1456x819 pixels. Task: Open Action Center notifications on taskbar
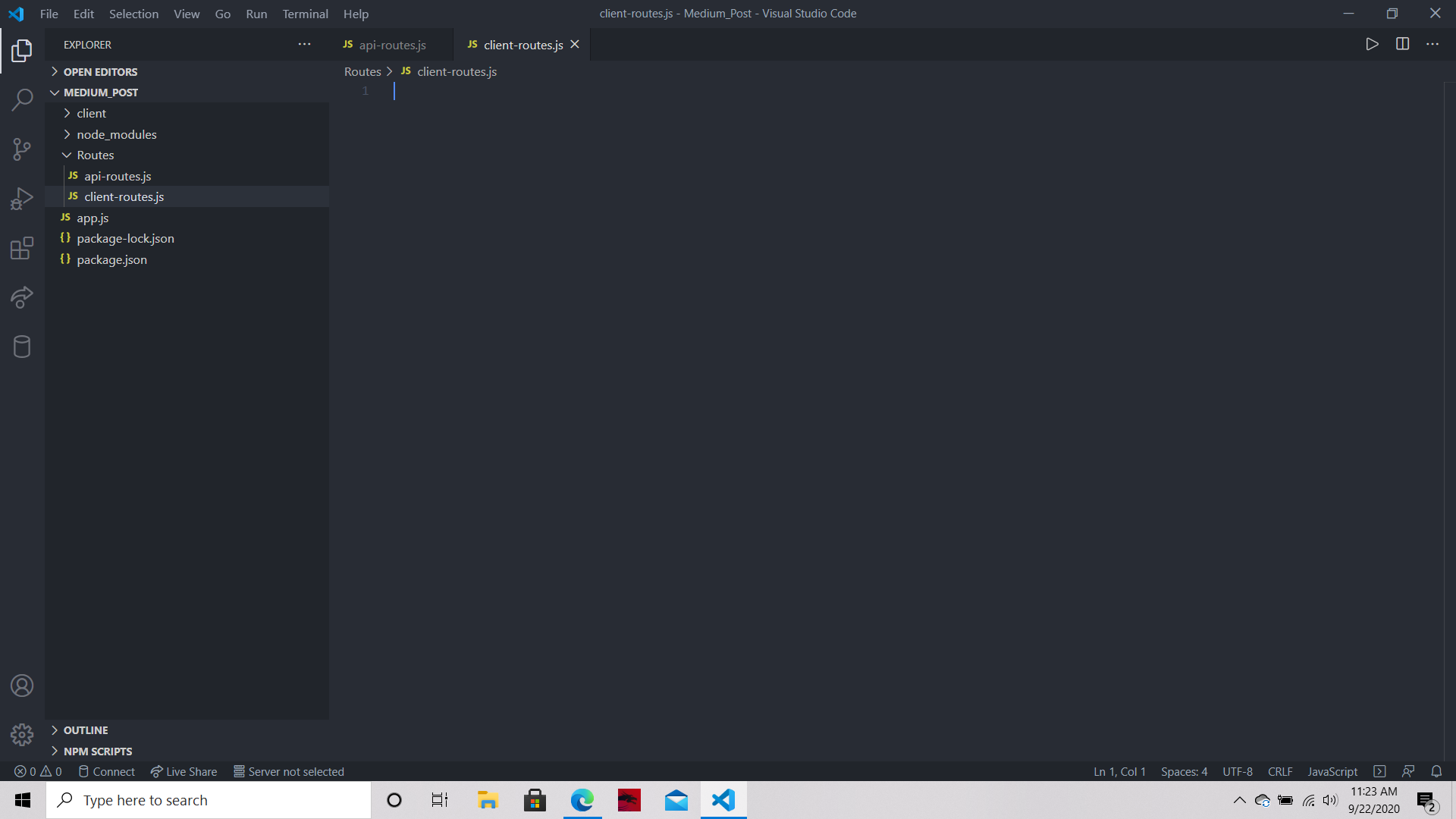tap(1427, 801)
